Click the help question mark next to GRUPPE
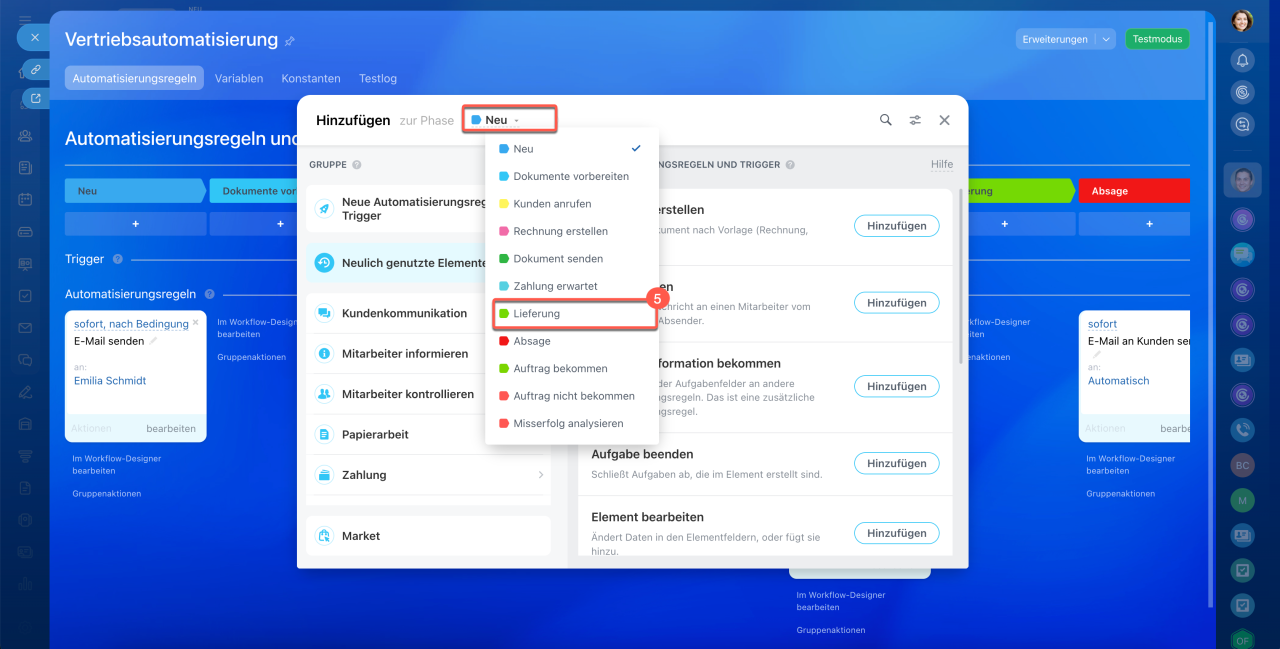The width and height of the screenshot is (1280, 649). (x=357, y=165)
